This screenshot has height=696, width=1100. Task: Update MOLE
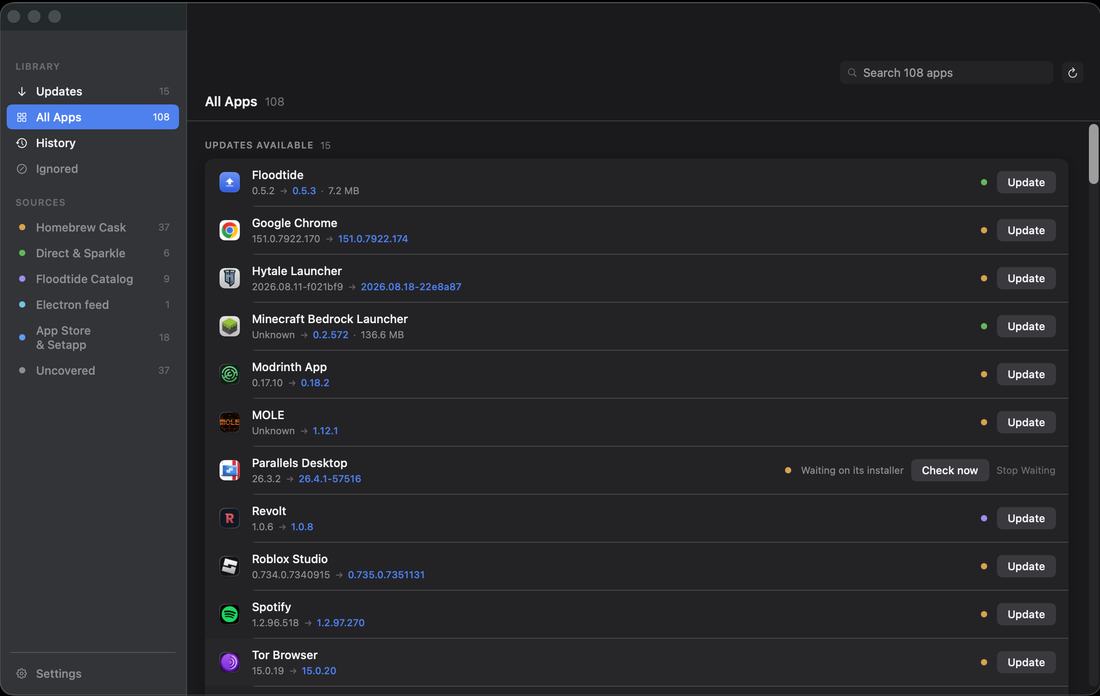tap(1026, 422)
